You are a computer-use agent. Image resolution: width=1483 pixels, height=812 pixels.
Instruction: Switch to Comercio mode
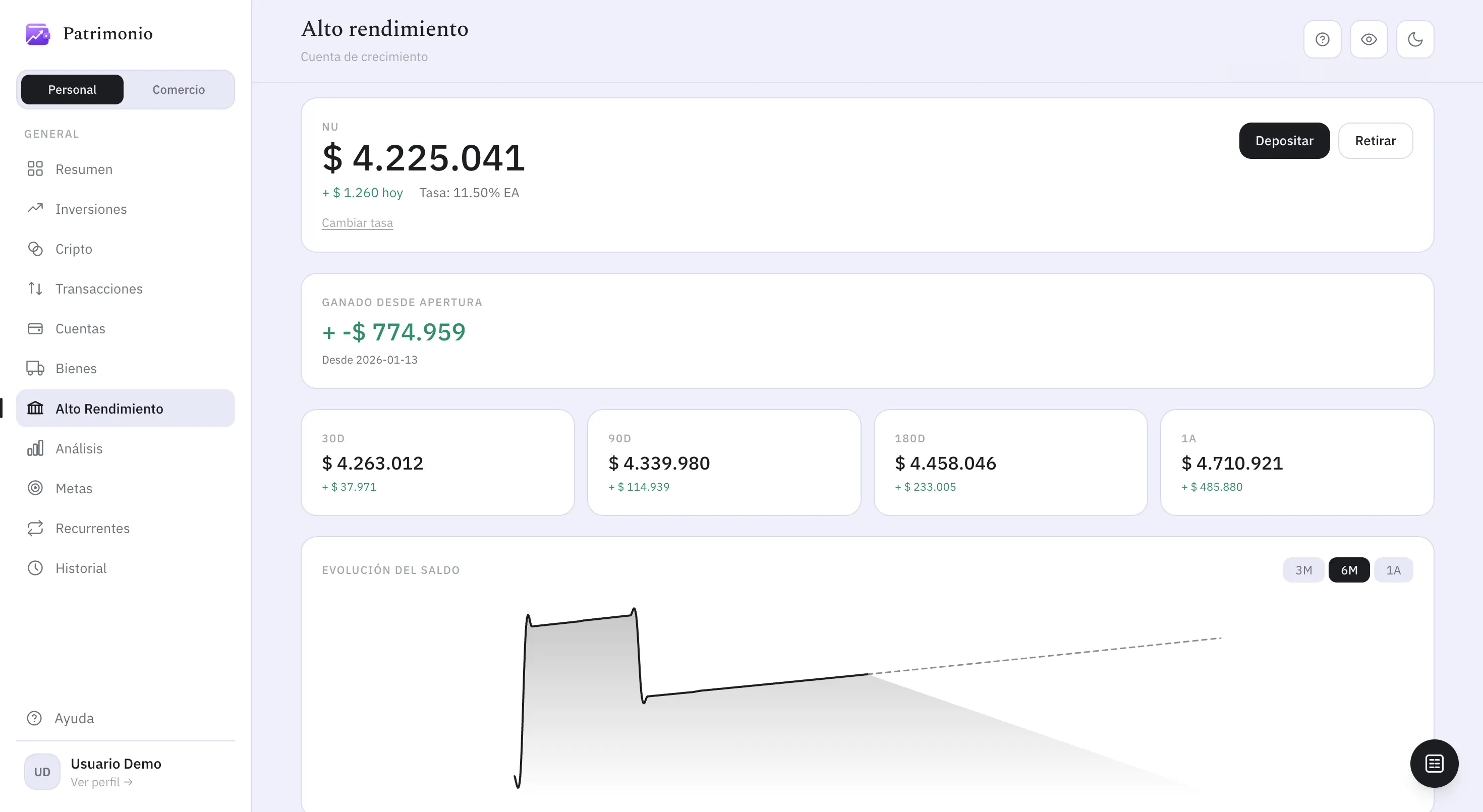click(x=179, y=89)
